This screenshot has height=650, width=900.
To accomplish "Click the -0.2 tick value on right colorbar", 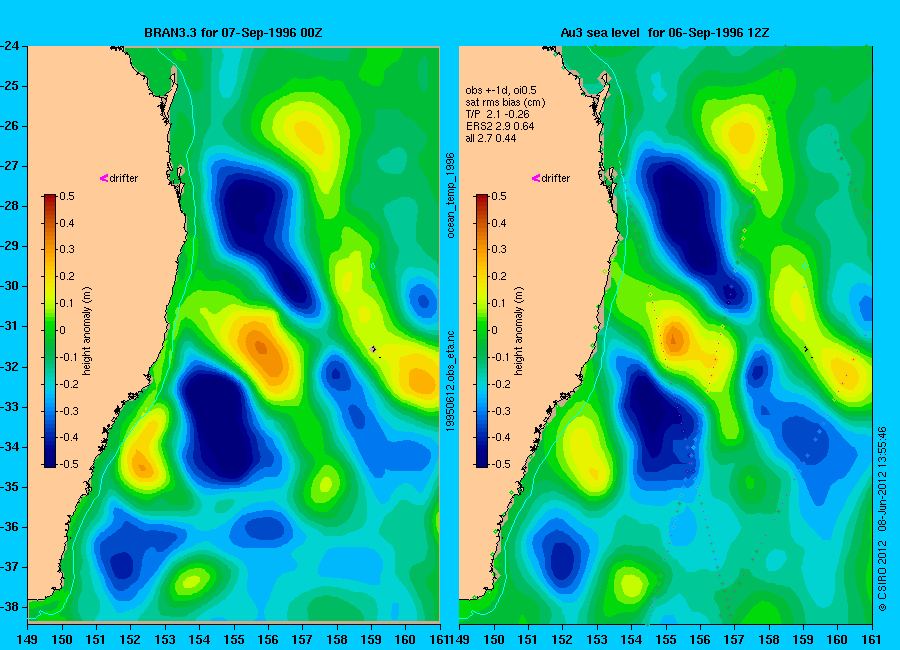I will point(501,384).
